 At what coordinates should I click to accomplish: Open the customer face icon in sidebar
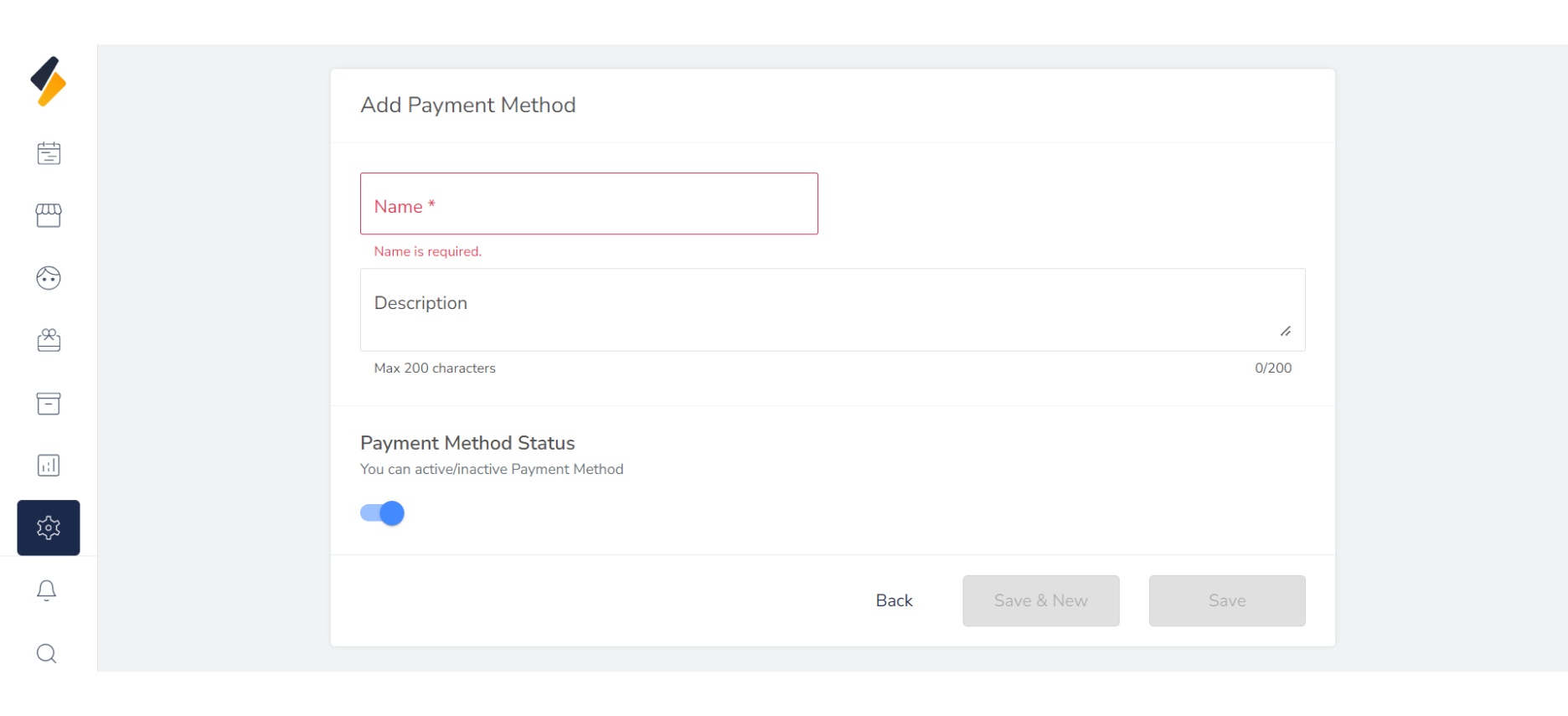(x=49, y=278)
